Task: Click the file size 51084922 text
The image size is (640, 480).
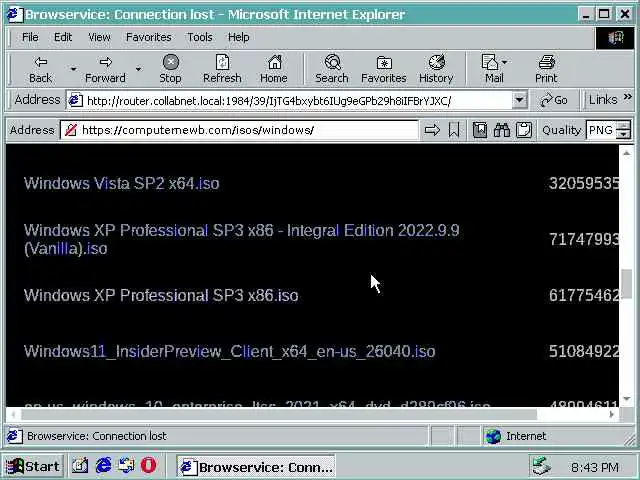Action: point(584,351)
